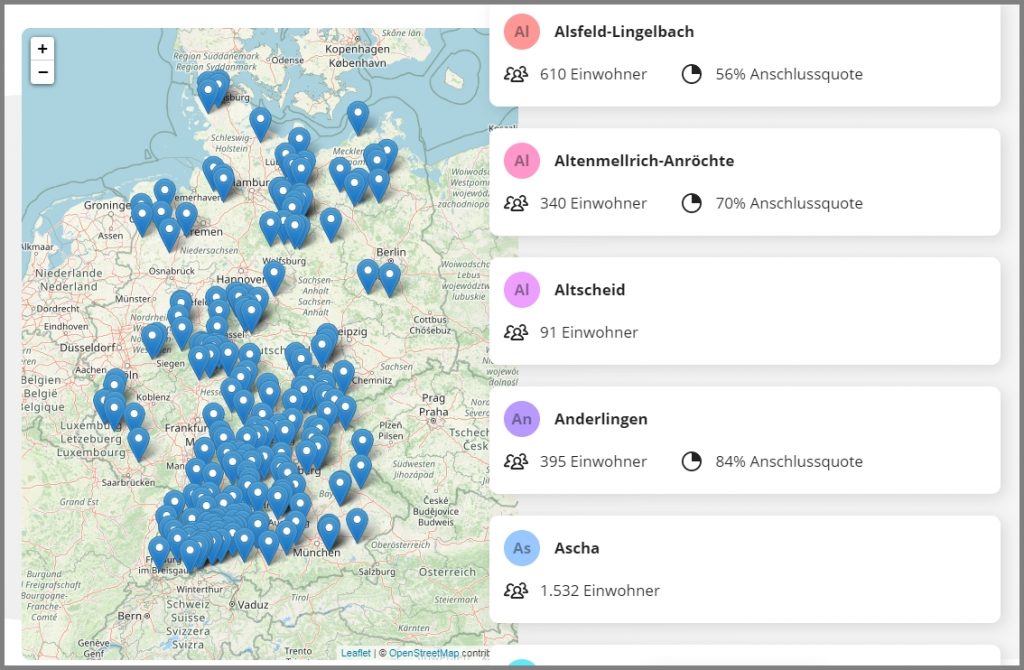The width and height of the screenshot is (1024, 670).
Task: Select the Alsfeld-Lingelbach avatar badge
Action: [x=521, y=31]
